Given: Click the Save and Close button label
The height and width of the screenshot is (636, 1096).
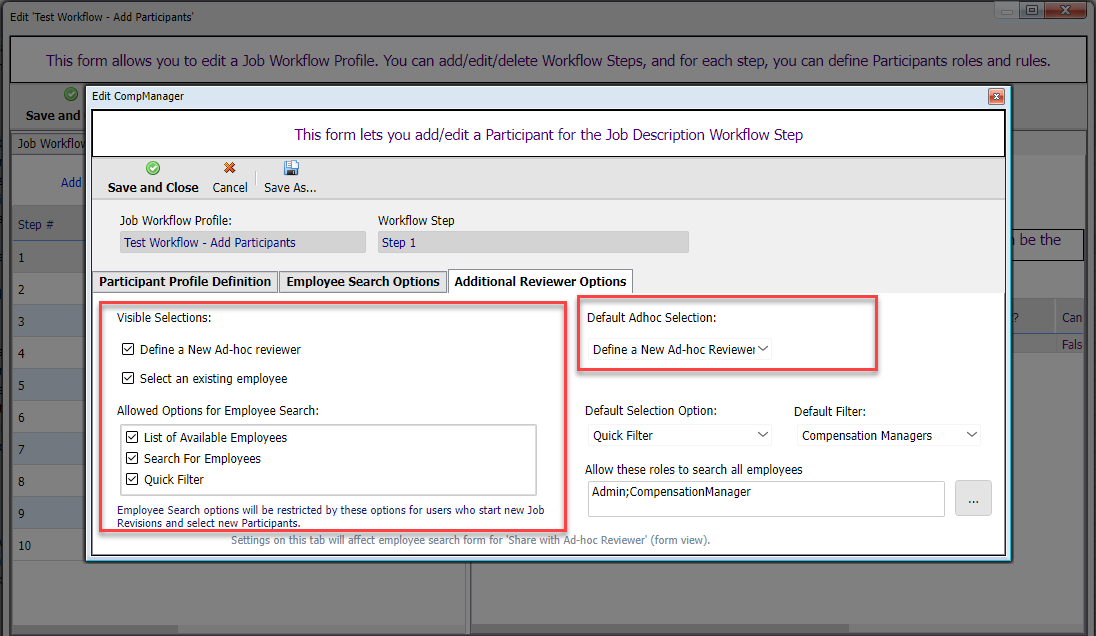Looking at the screenshot, I should coord(153,188).
